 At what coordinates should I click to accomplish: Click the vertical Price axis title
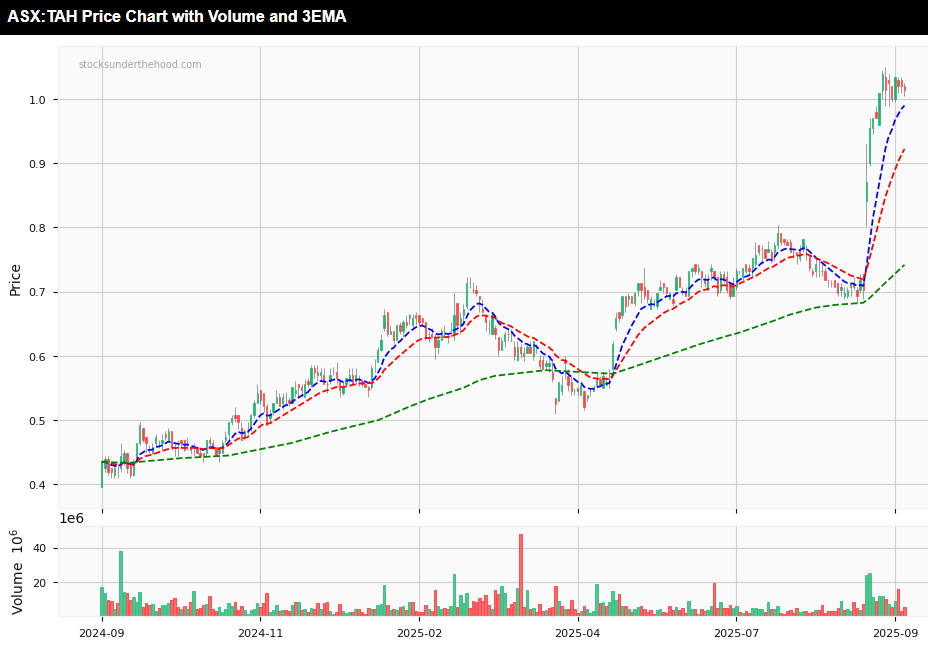tap(15, 280)
